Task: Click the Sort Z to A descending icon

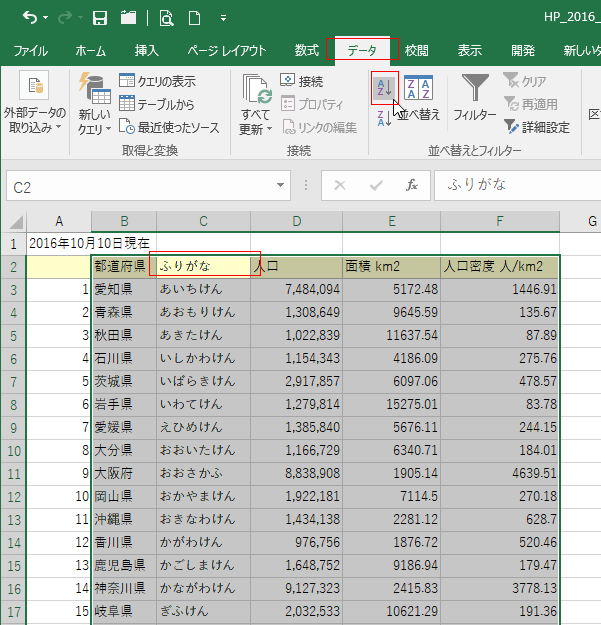Action: pyautogui.click(x=383, y=118)
